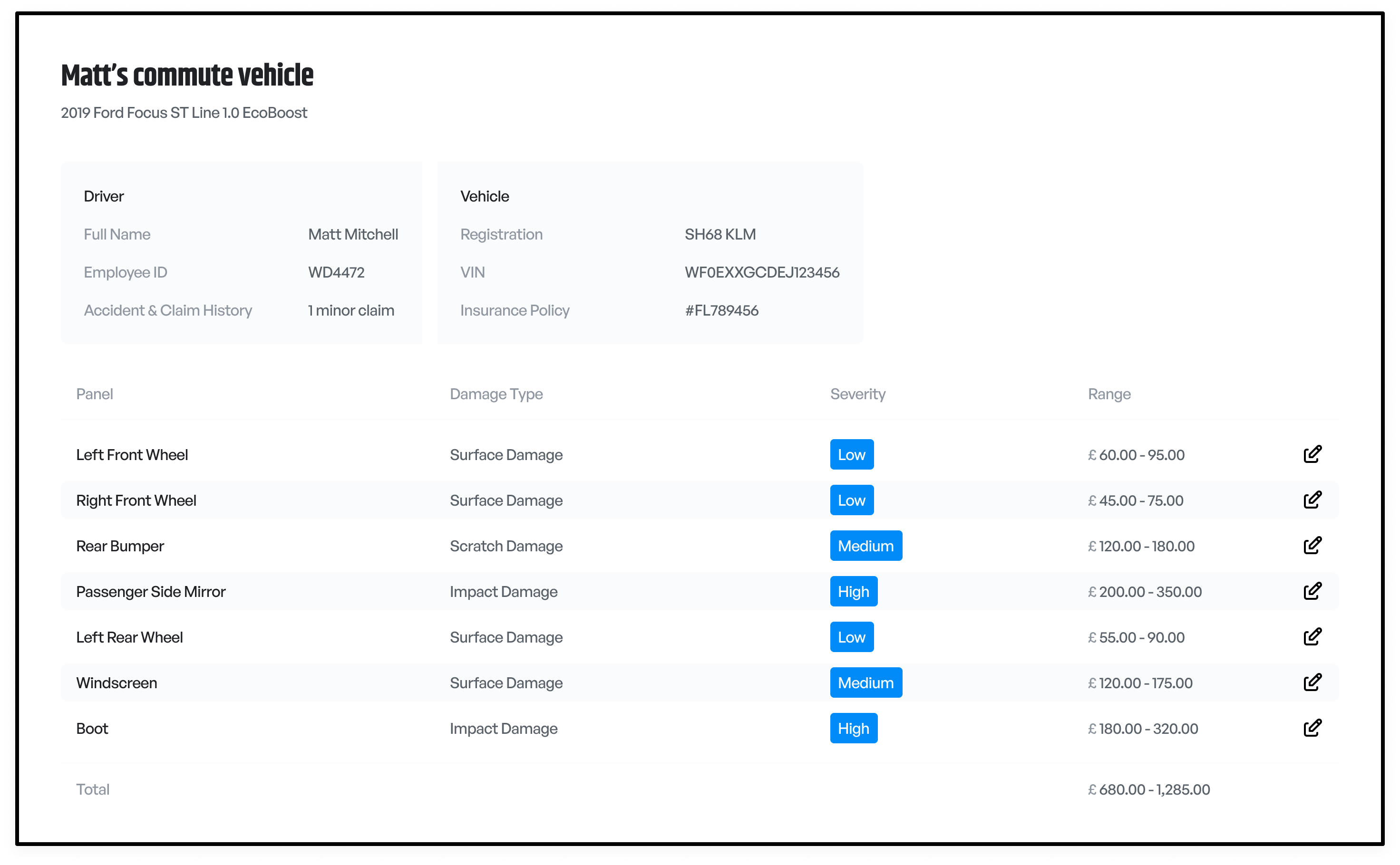
Task: Click the registration SH68 KLM value
Action: 719,235
